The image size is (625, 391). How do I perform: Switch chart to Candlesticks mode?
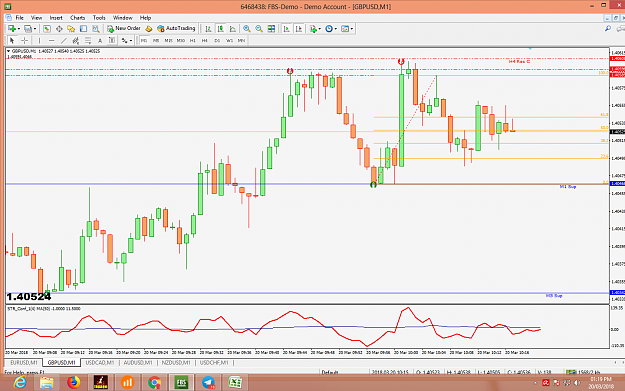(x=220, y=29)
